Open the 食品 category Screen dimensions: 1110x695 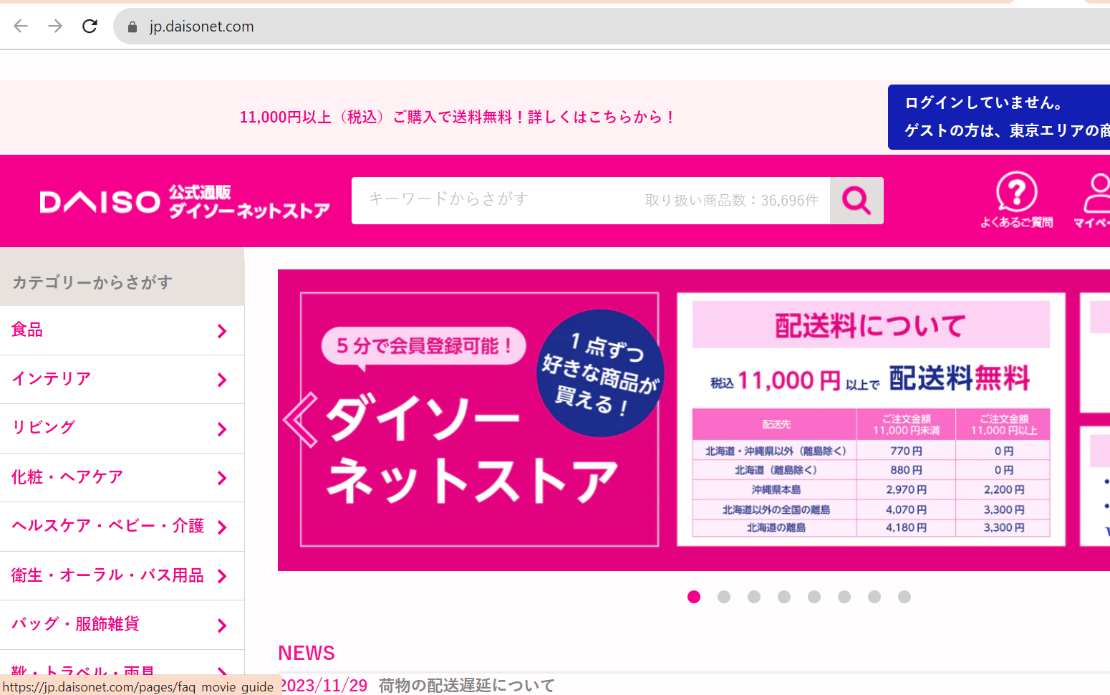[x=122, y=330]
